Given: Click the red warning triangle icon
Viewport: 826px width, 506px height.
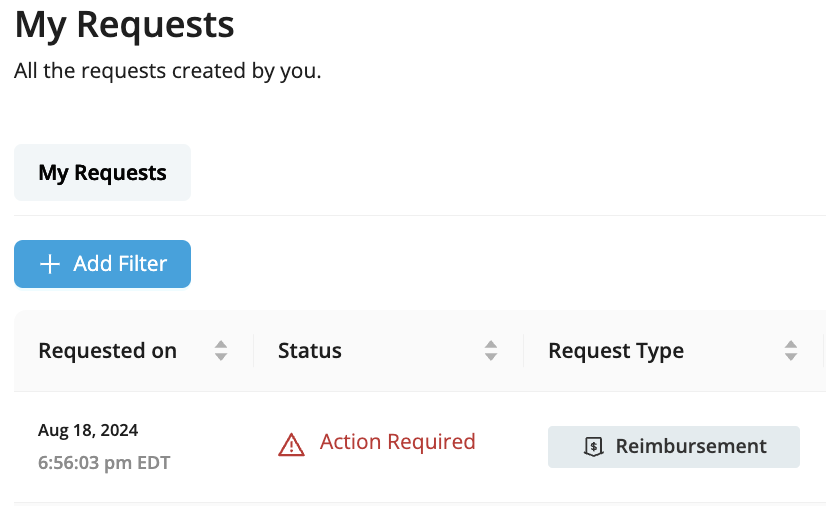Looking at the screenshot, I should tap(291, 445).
